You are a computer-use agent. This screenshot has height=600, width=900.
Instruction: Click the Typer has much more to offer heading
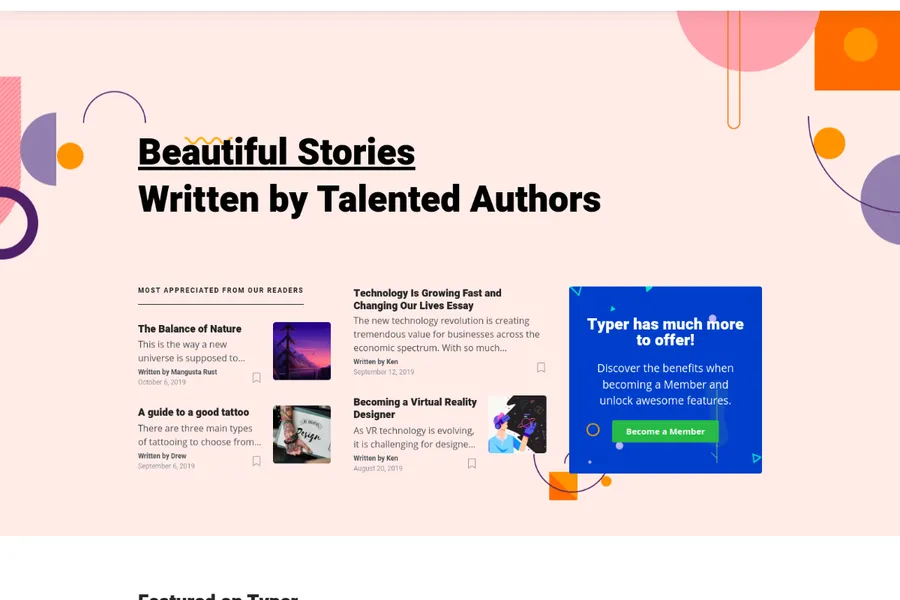(665, 332)
